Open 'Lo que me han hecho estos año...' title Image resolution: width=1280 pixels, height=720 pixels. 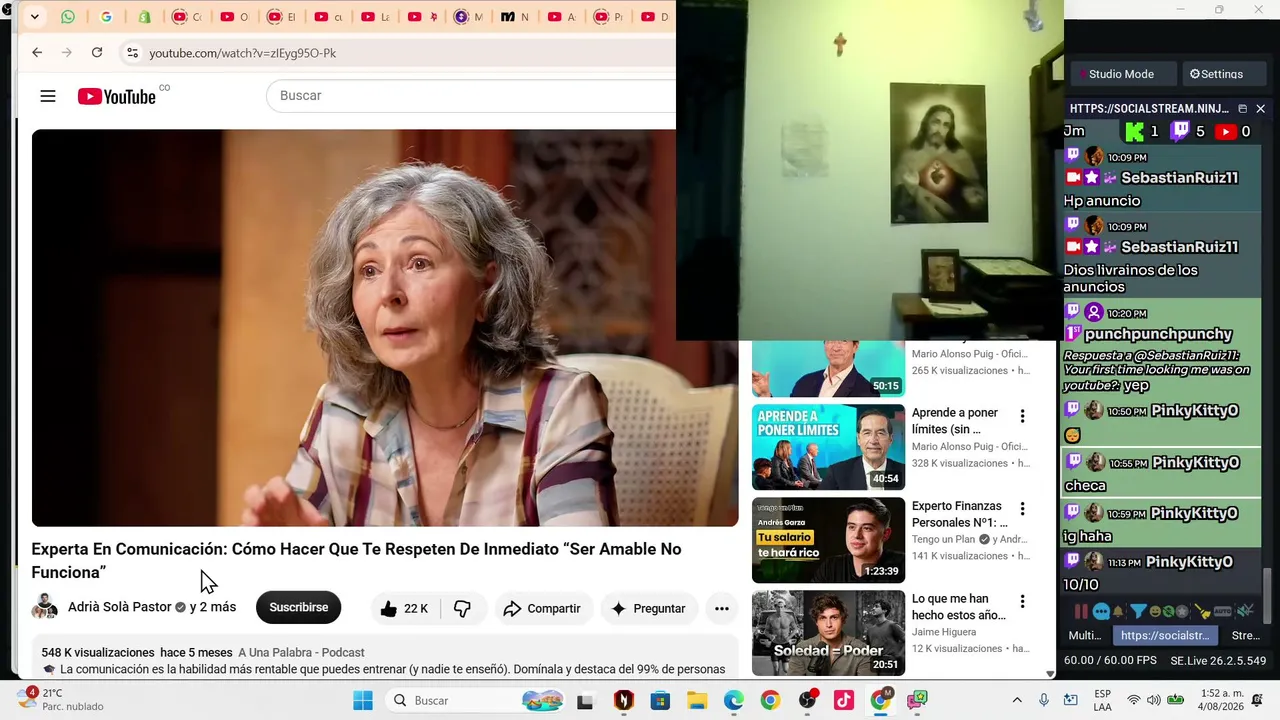point(959,607)
